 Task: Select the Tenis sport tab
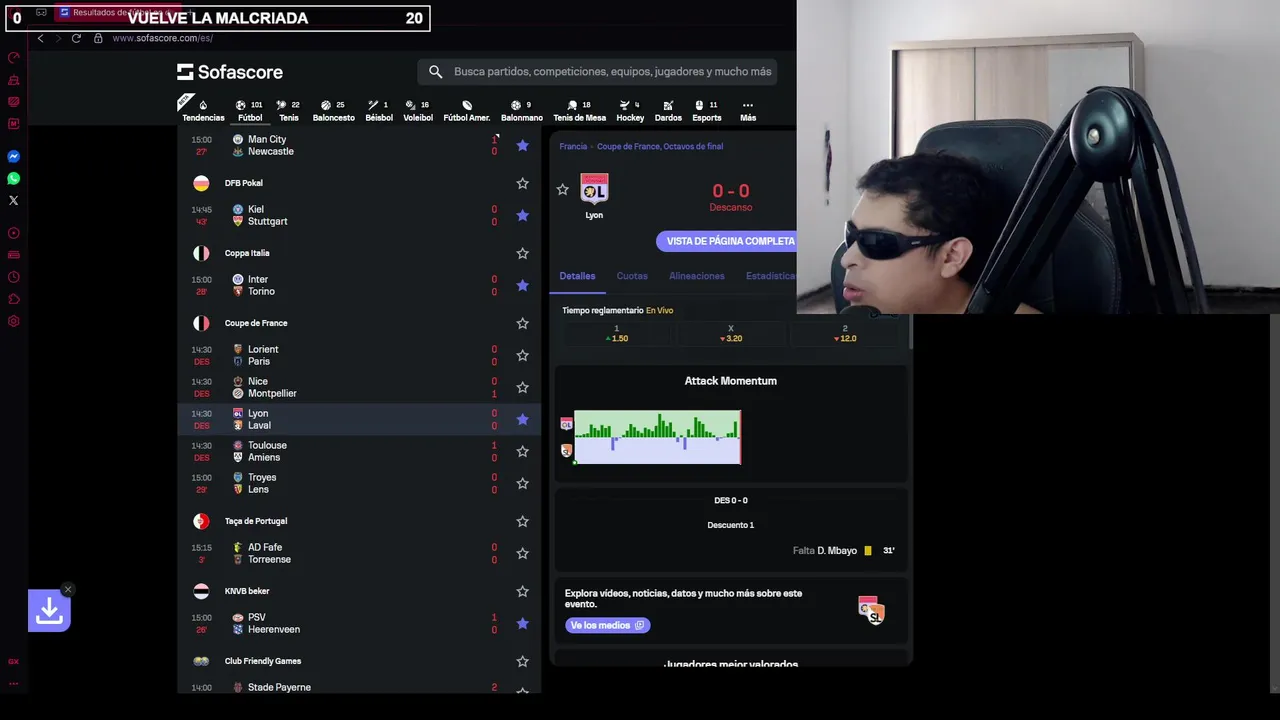point(289,111)
